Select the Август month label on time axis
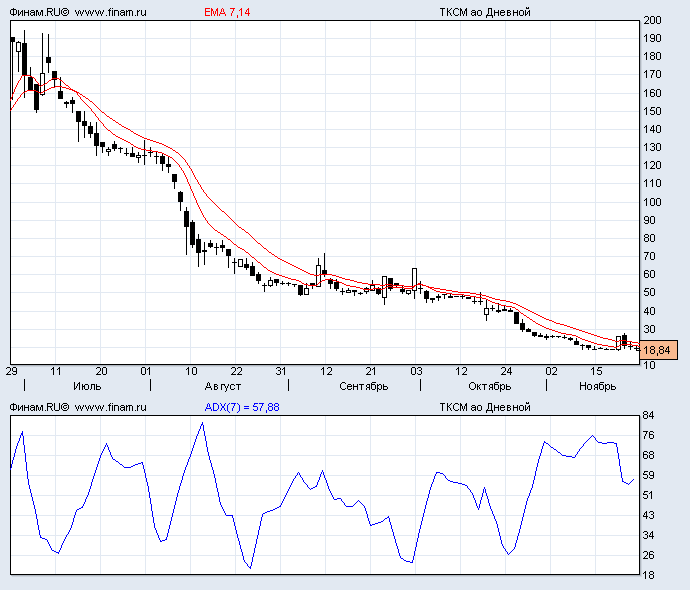This screenshot has width=690, height=590. pyautogui.click(x=222, y=385)
